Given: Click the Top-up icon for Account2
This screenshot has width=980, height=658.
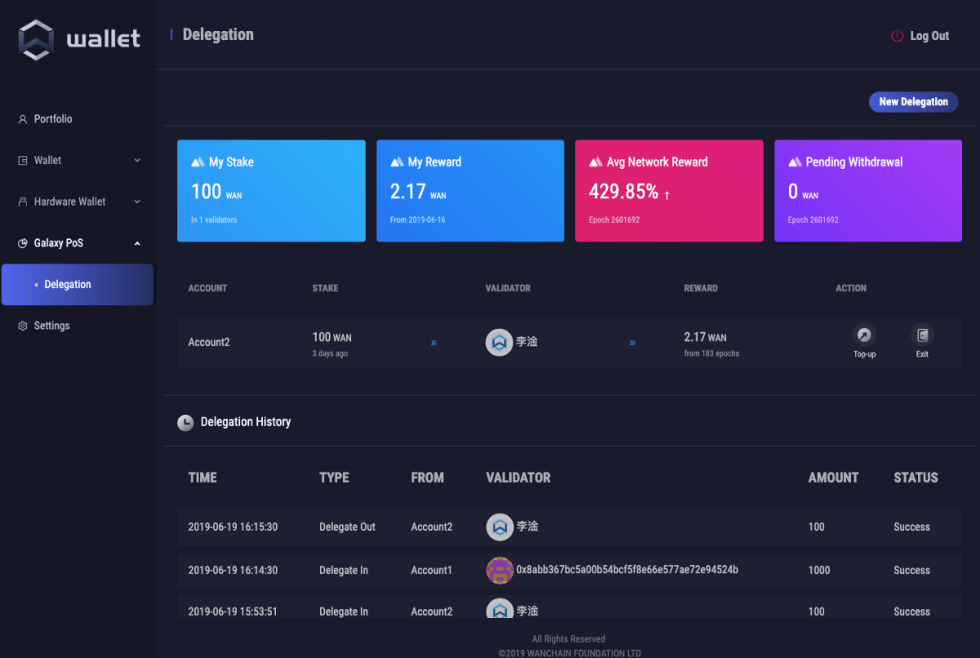Looking at the screenshot, I should [x=864, y=336].
